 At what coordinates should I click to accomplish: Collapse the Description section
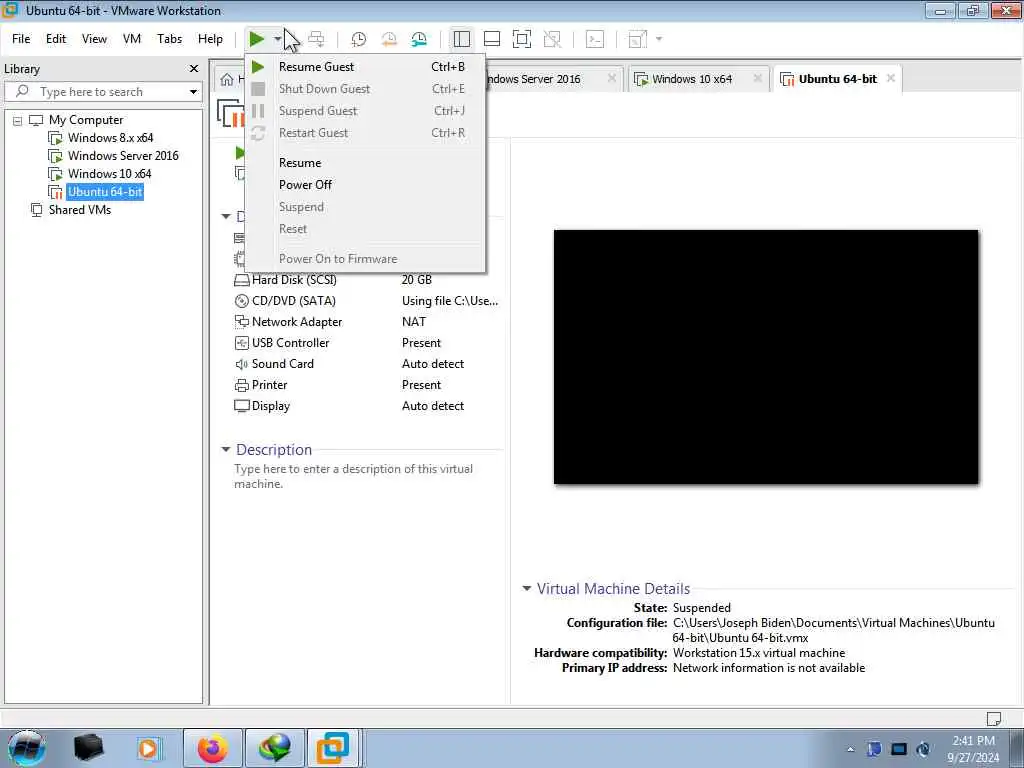pyautogui.click(x=226, y=449)
